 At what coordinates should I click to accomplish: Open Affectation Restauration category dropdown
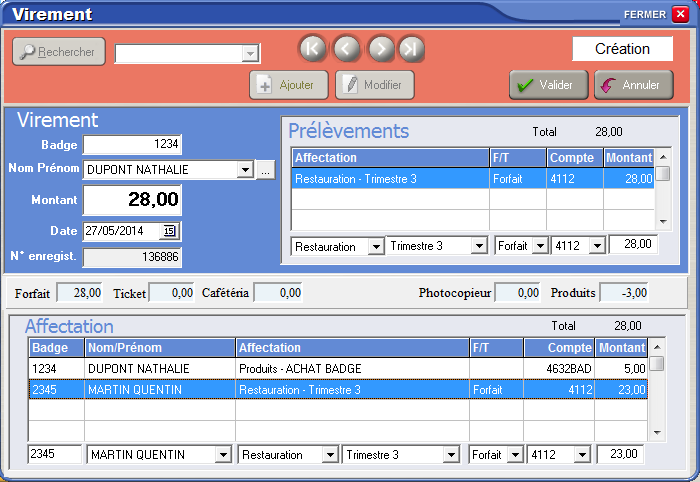[330, 455]
